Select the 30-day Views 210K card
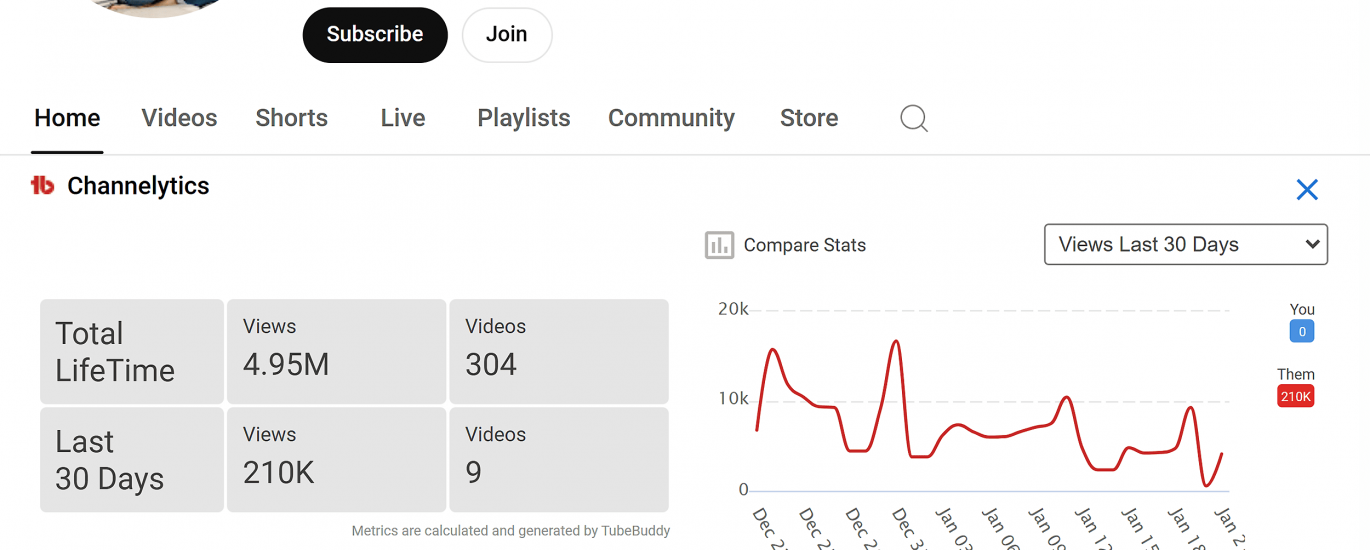Image resolution: width=1370 pixels, height=550 pixels. [x=336, y=459]
